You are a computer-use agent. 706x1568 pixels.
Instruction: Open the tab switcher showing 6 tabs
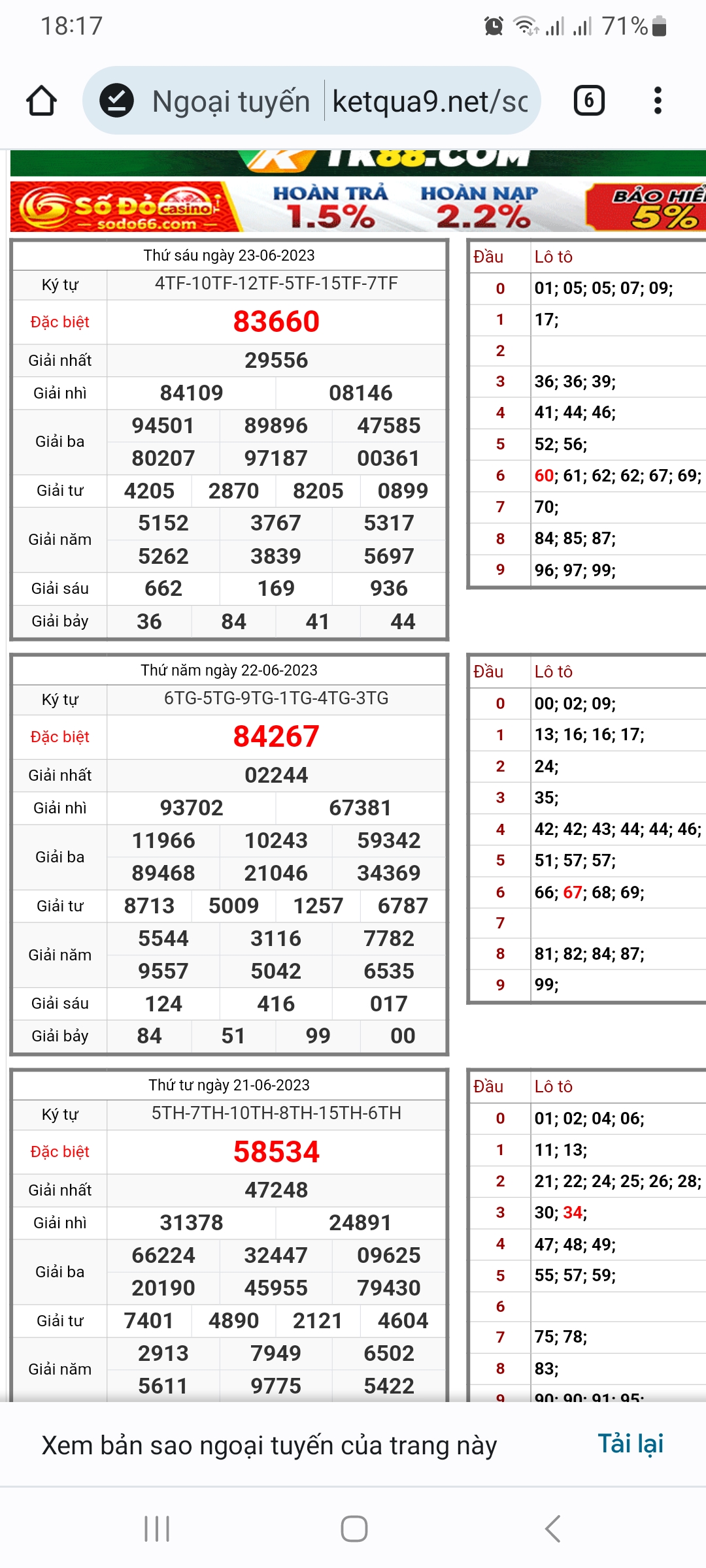588,101
